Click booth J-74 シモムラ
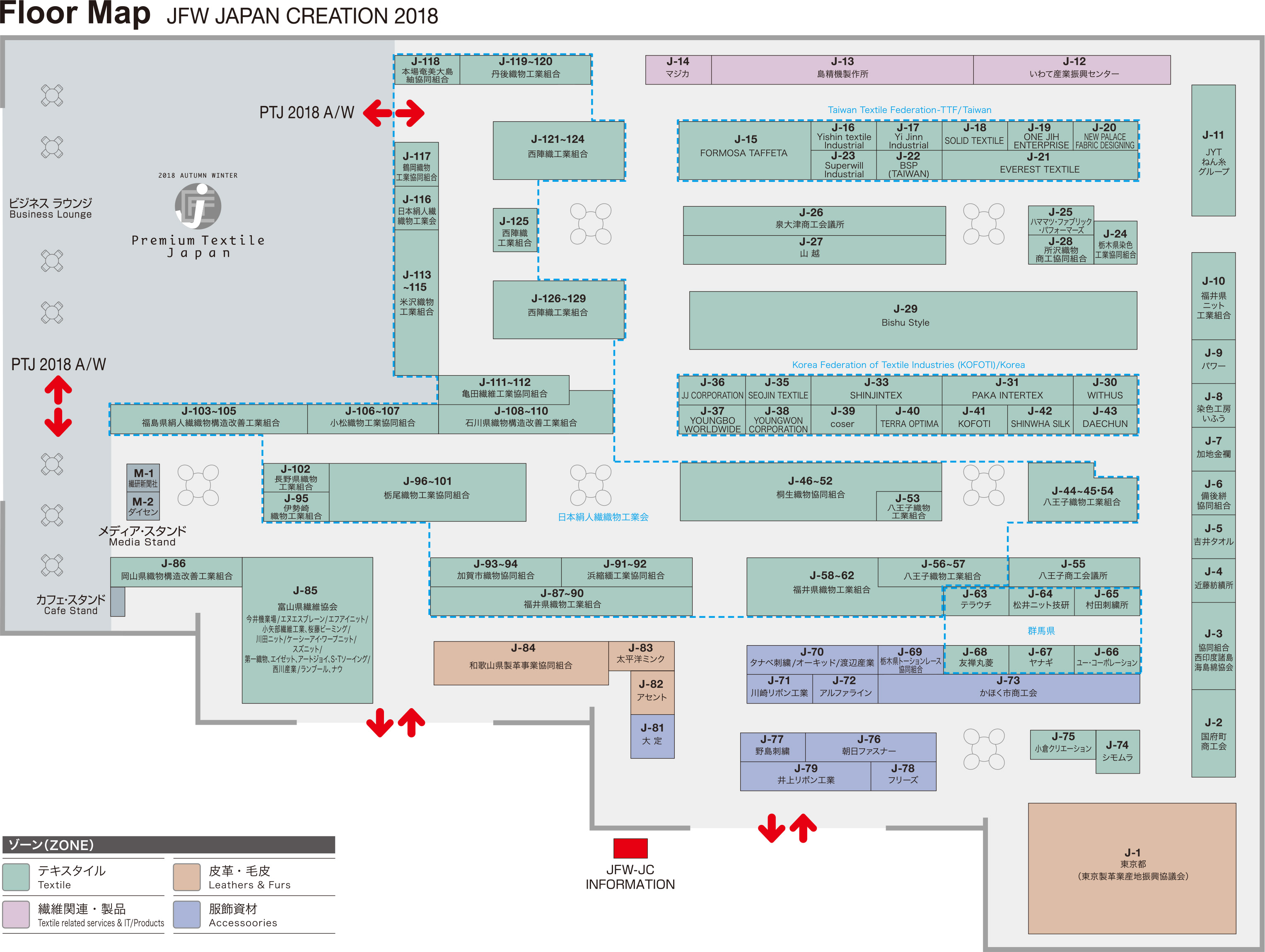The image size is (1265, 952). 1118,752
